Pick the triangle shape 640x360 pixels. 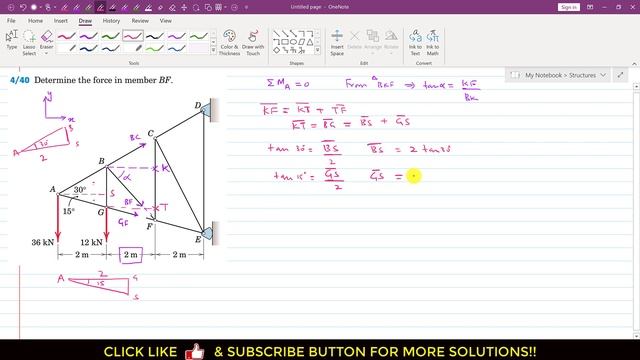point(310,42)
